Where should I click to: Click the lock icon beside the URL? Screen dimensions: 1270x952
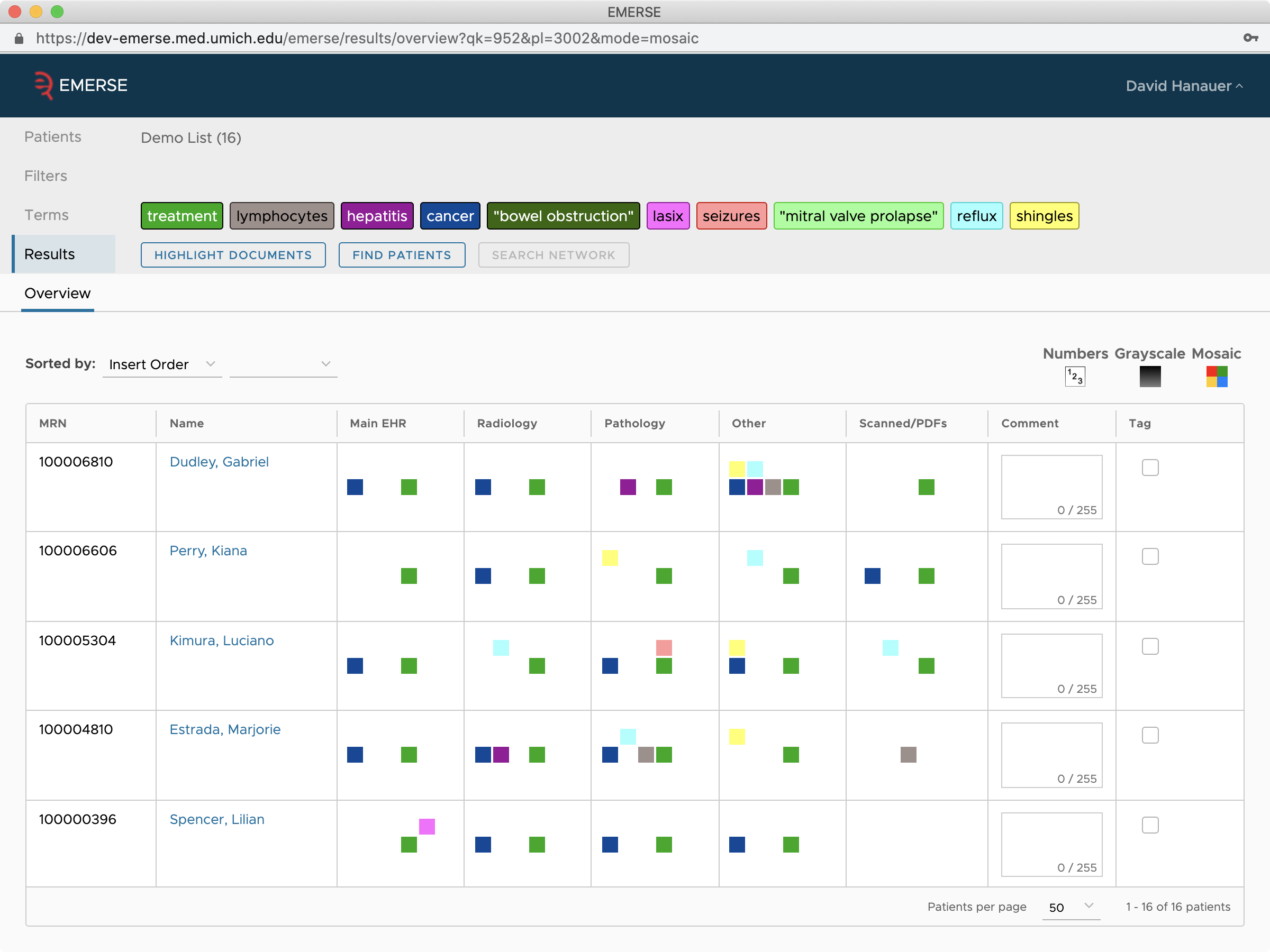(19, 39)
